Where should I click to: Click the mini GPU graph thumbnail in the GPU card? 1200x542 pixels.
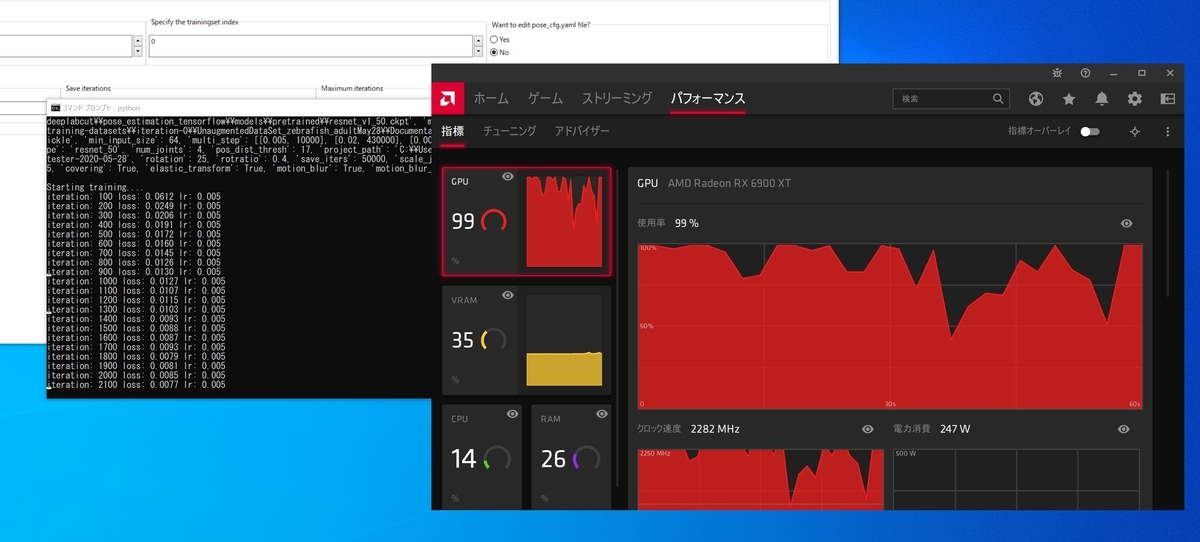pos(565,221)
